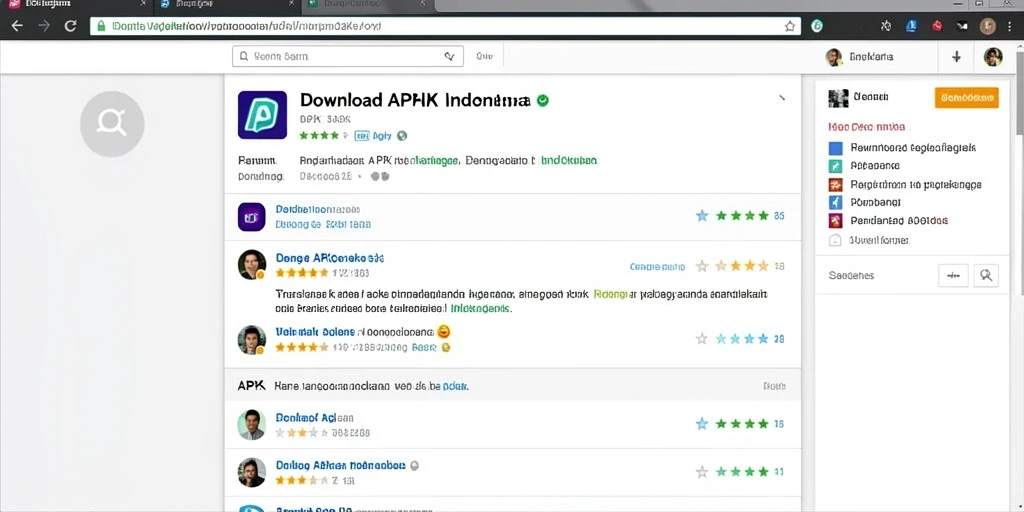This screenshot has width=1024, height=512.
Task: Click the teal icon beside Adeaeane
Action: click(x=835, y=166)
